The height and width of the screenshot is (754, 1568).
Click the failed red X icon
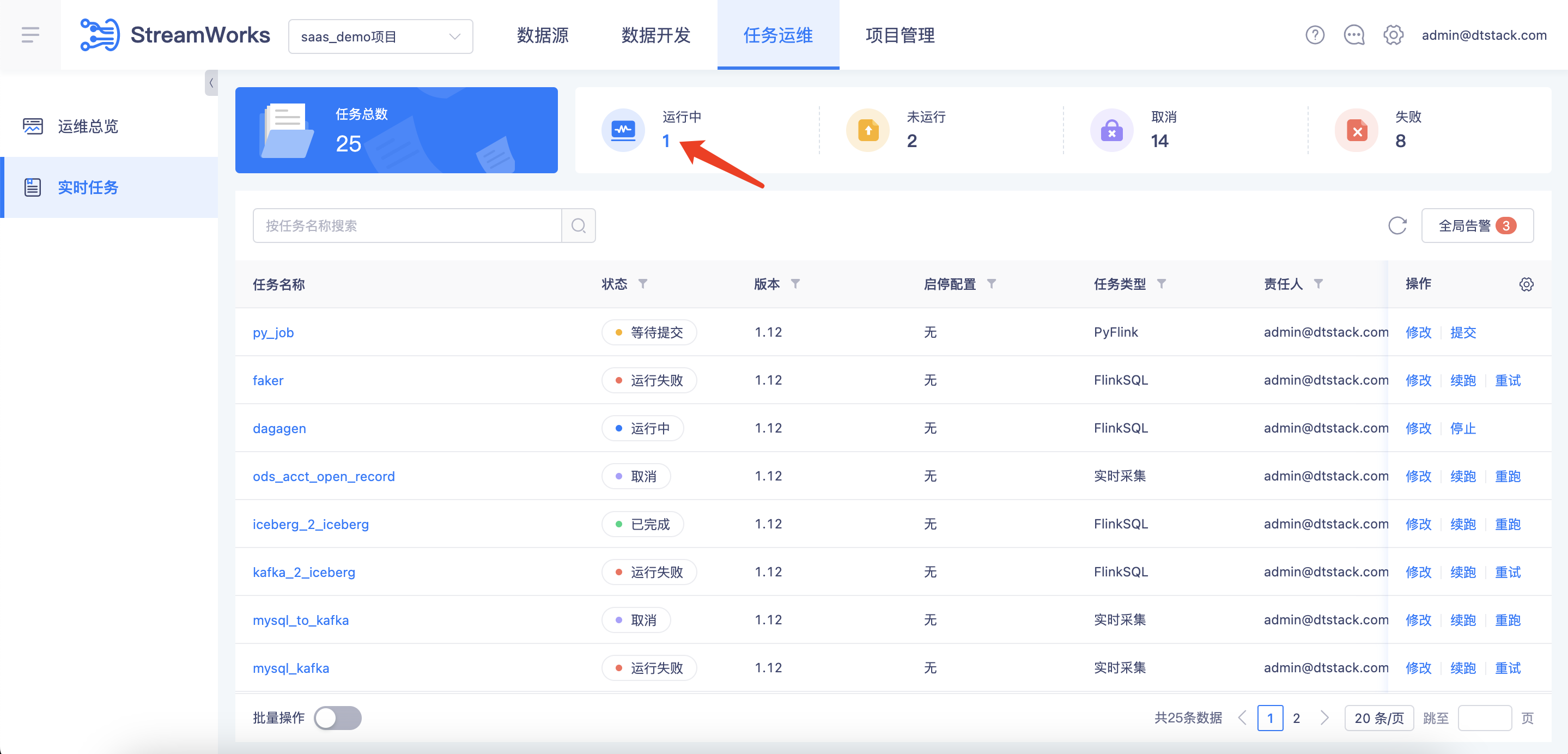pos(1356,130)
